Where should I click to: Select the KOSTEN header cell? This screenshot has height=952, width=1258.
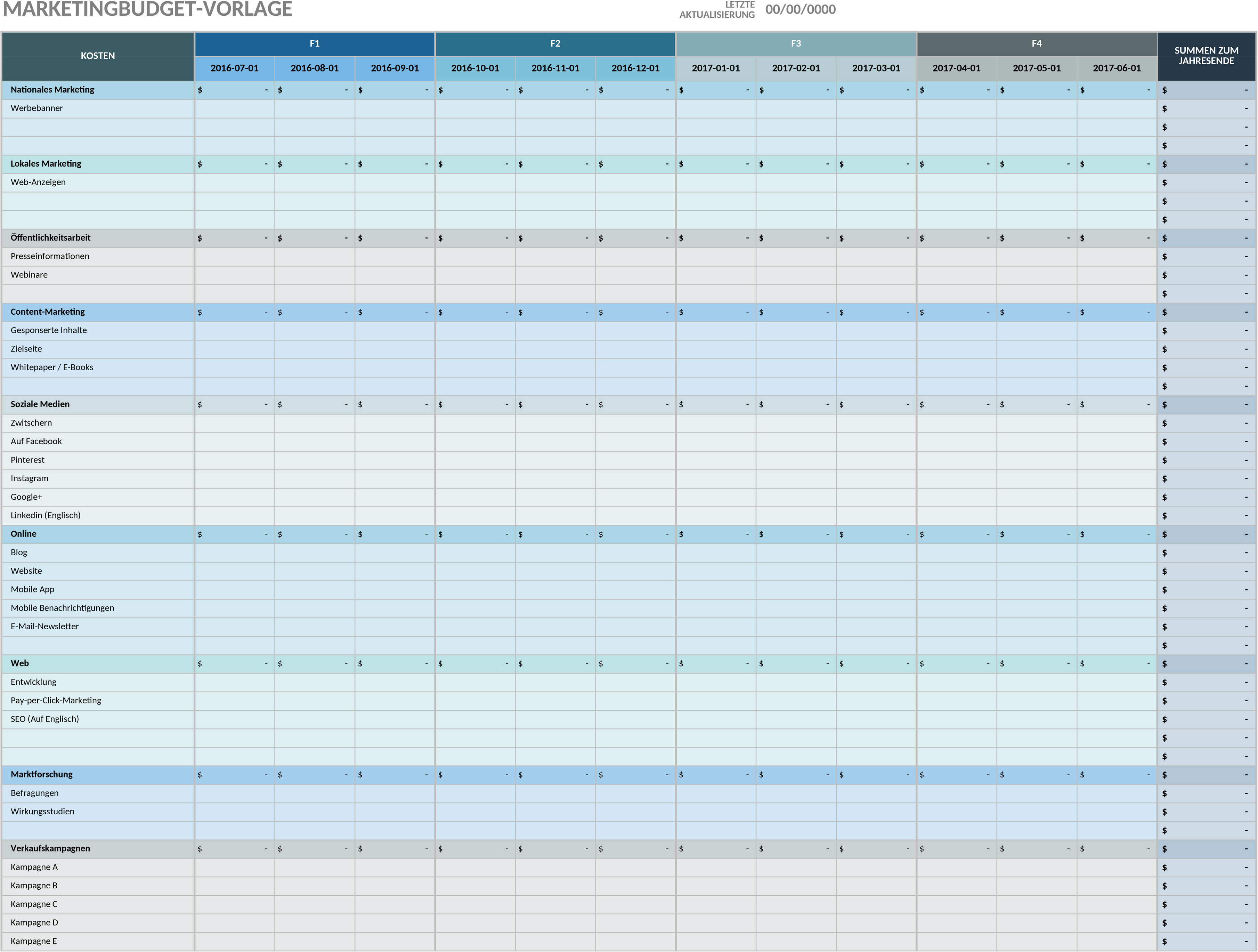coord(98,56)
